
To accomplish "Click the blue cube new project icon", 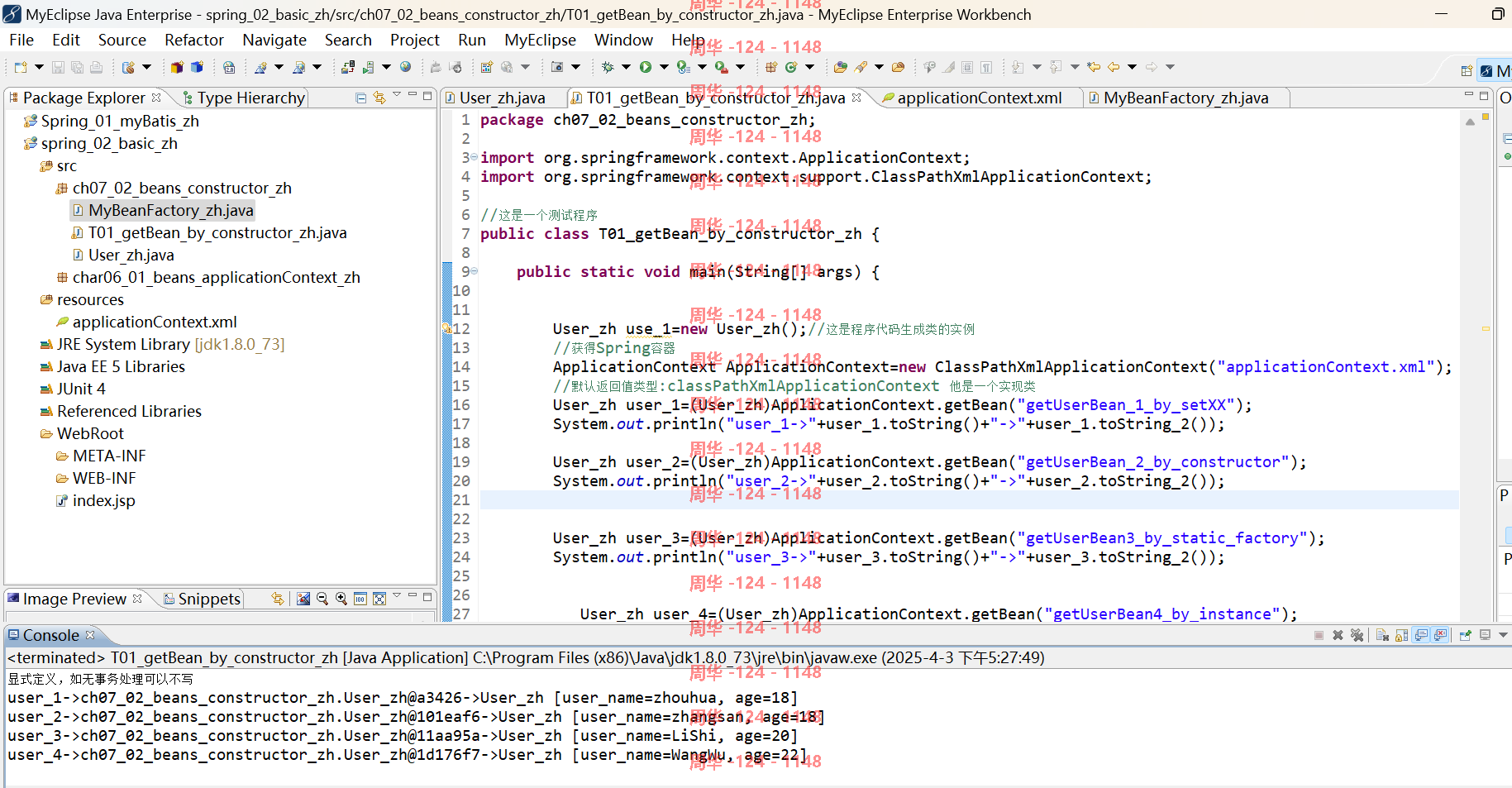I will [x=197, y=67].
